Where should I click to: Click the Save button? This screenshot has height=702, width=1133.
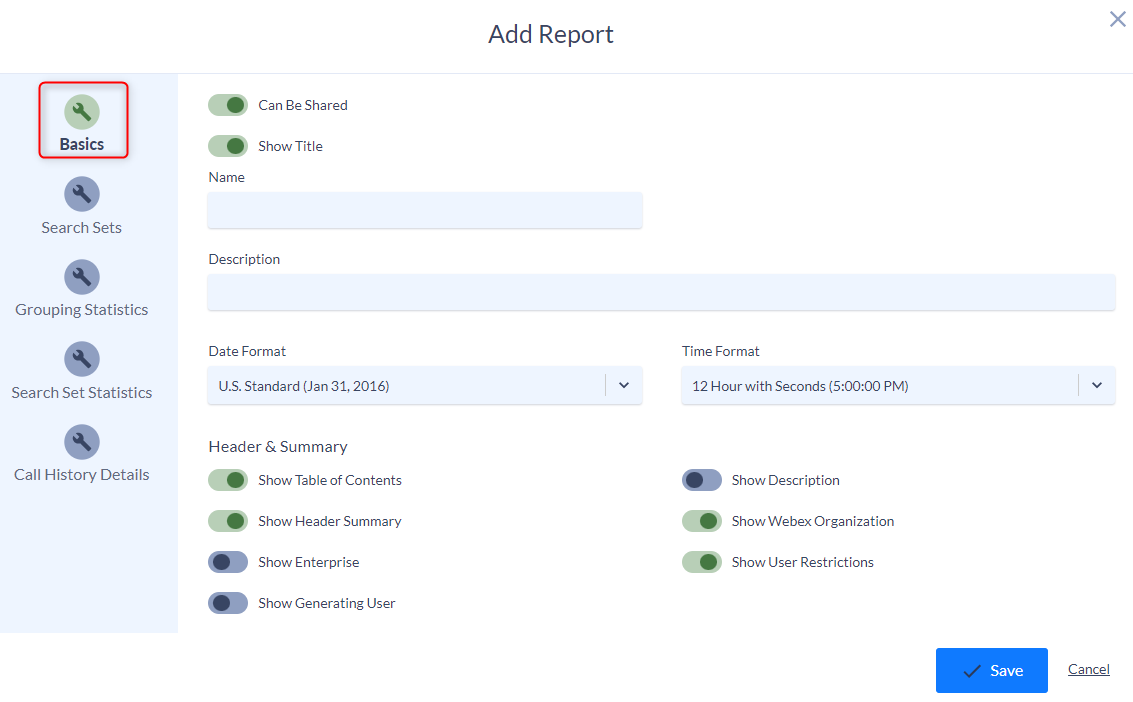[992, 670]
